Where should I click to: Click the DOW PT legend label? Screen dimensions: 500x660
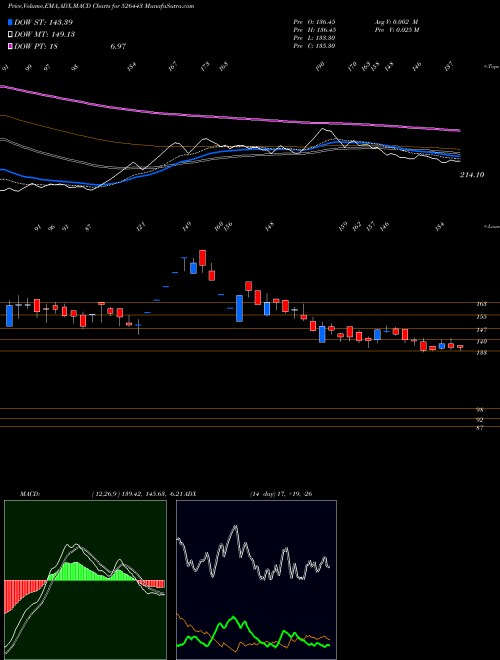coord(36,47)
